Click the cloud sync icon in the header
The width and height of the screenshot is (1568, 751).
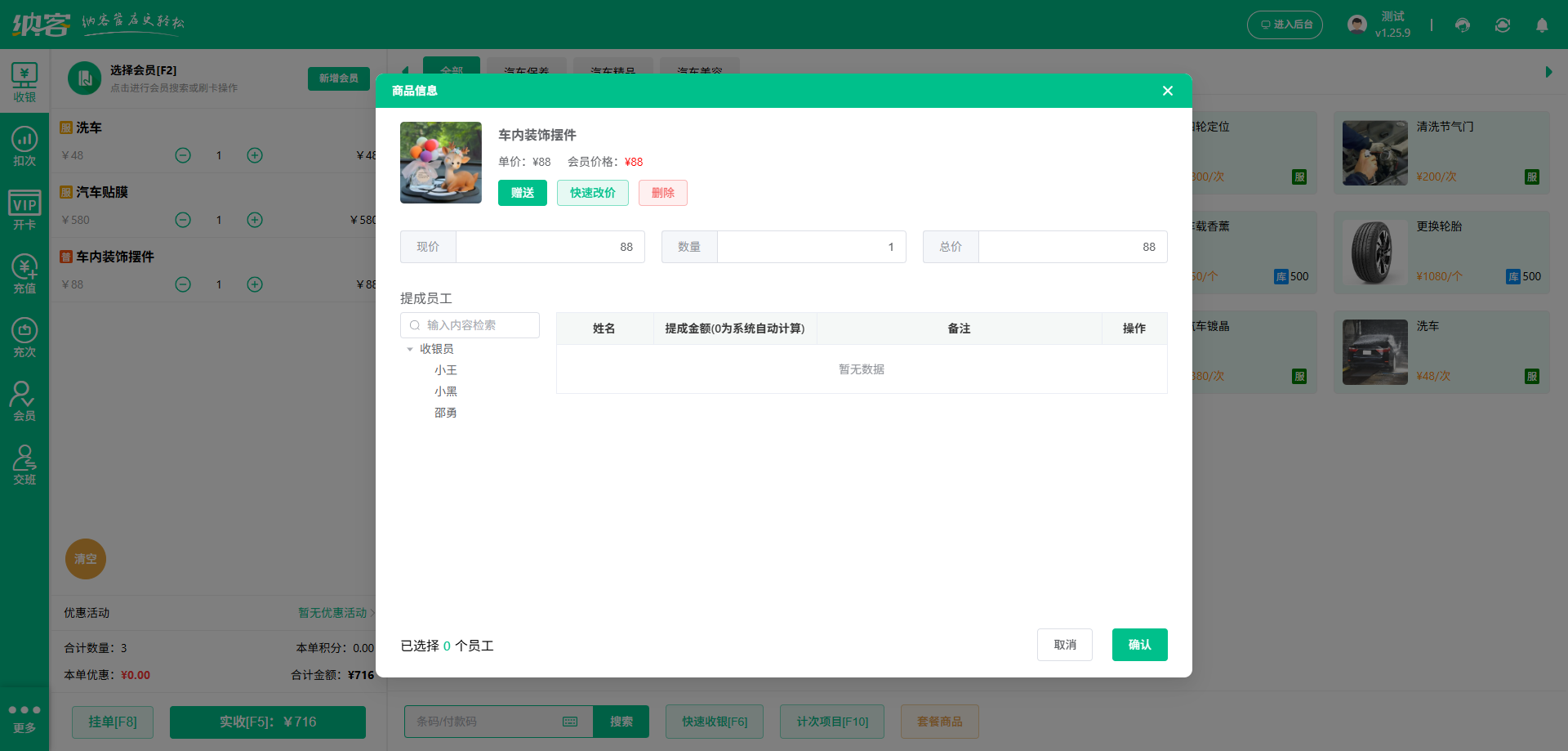point(1502,25)
